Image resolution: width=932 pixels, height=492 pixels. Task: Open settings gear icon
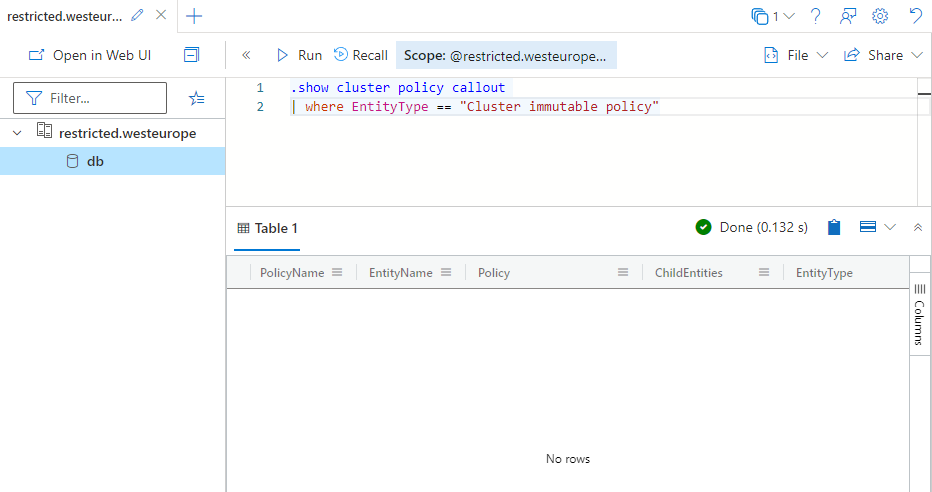(880, 16)
